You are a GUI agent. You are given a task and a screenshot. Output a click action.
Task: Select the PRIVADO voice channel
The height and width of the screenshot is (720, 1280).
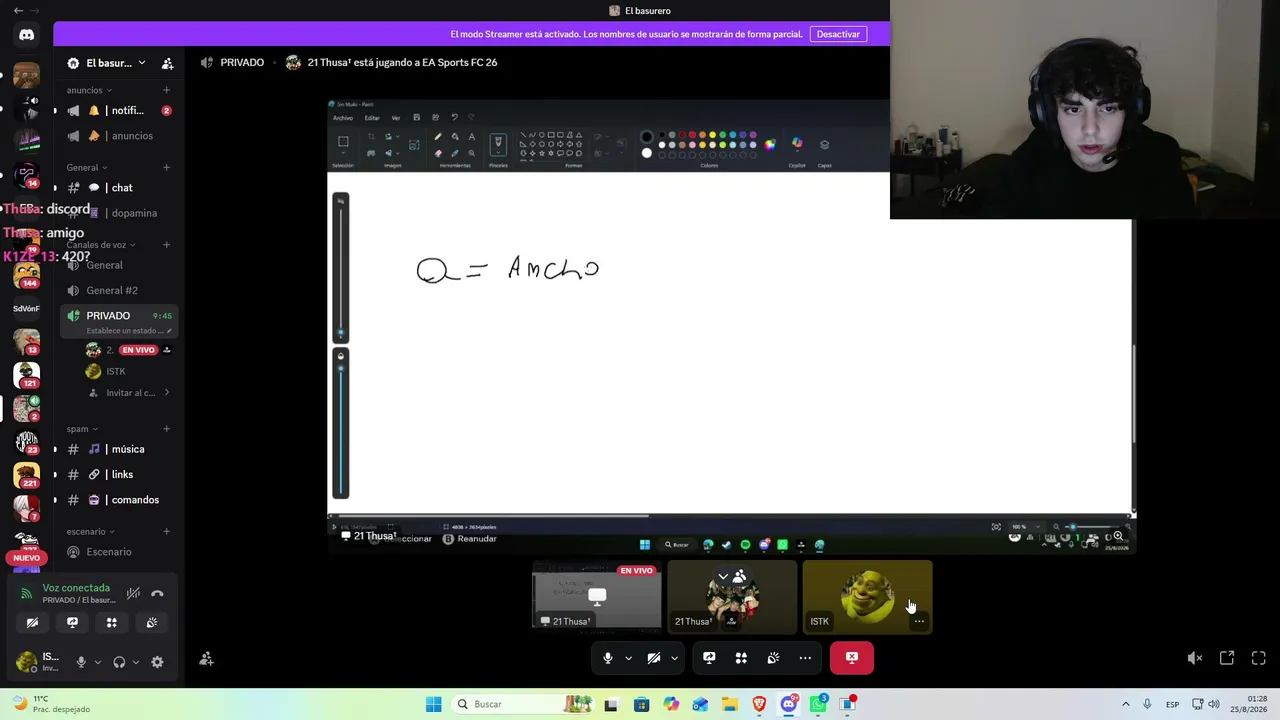point(119,321)
